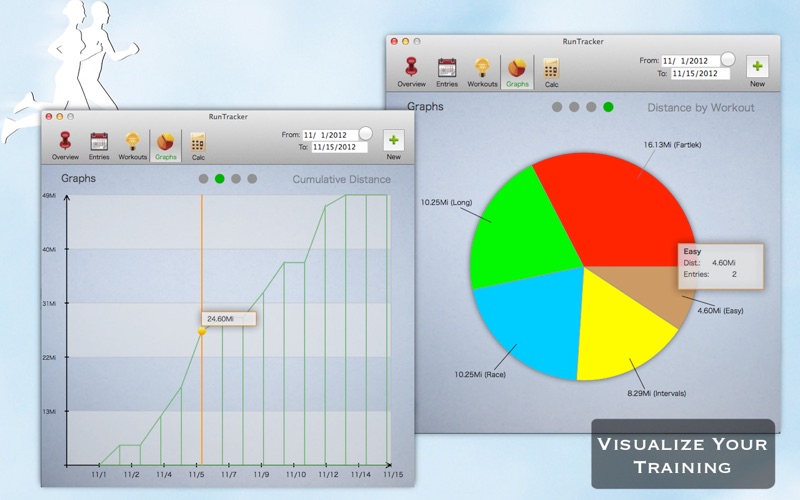Click the Cumulative Distance heading
Image resolution: width=800 pixels, height=500 pixels.
[342, 180]
